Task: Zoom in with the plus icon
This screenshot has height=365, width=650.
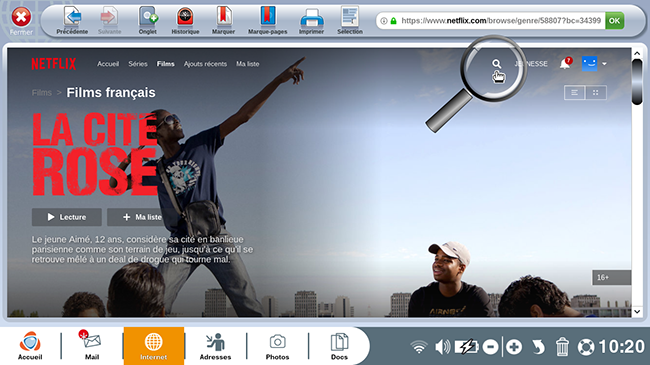Action: point(514,347)
